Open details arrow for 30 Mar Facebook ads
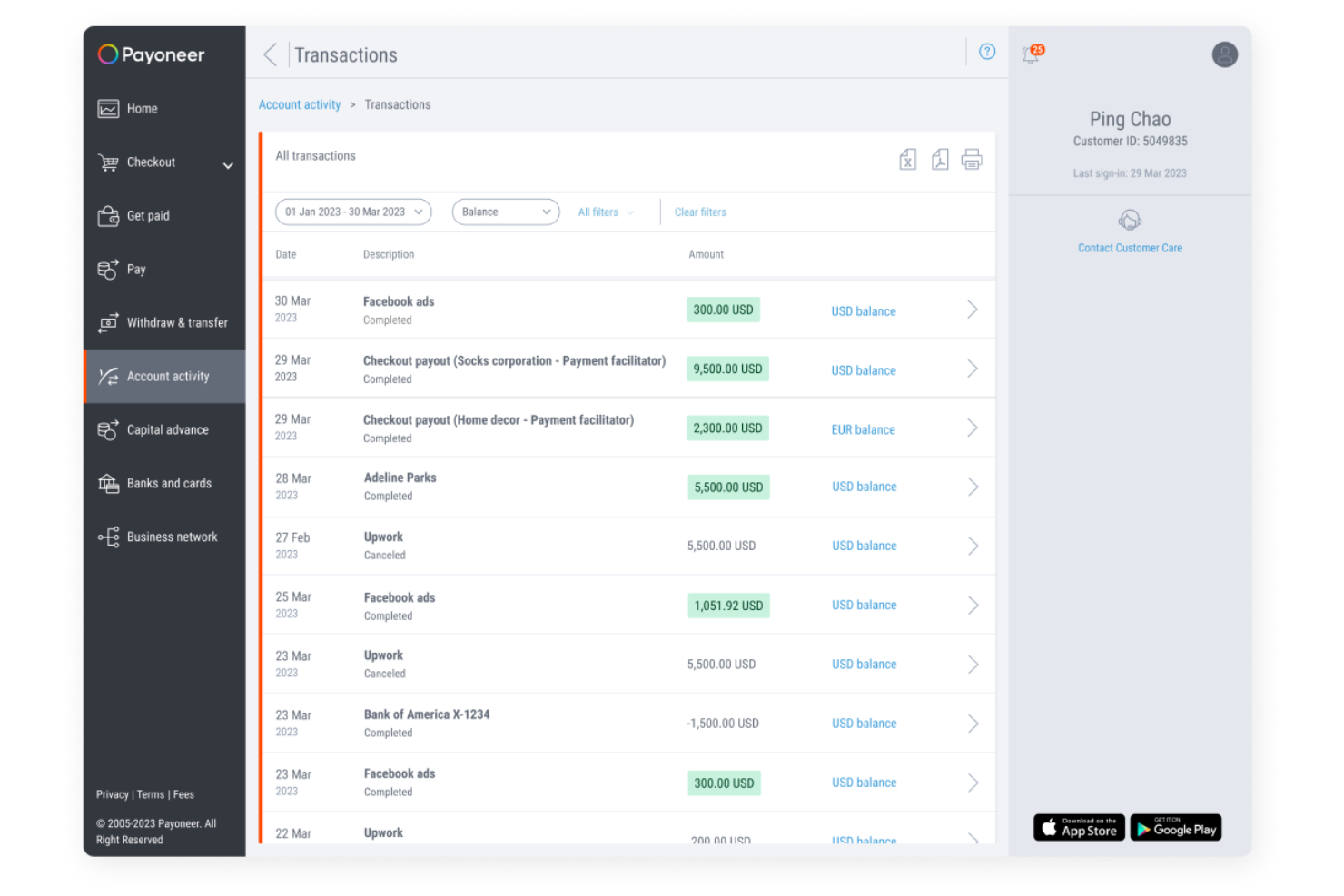Image resolution: width=1344 pixels, height=896 pixels. [973, 310]
